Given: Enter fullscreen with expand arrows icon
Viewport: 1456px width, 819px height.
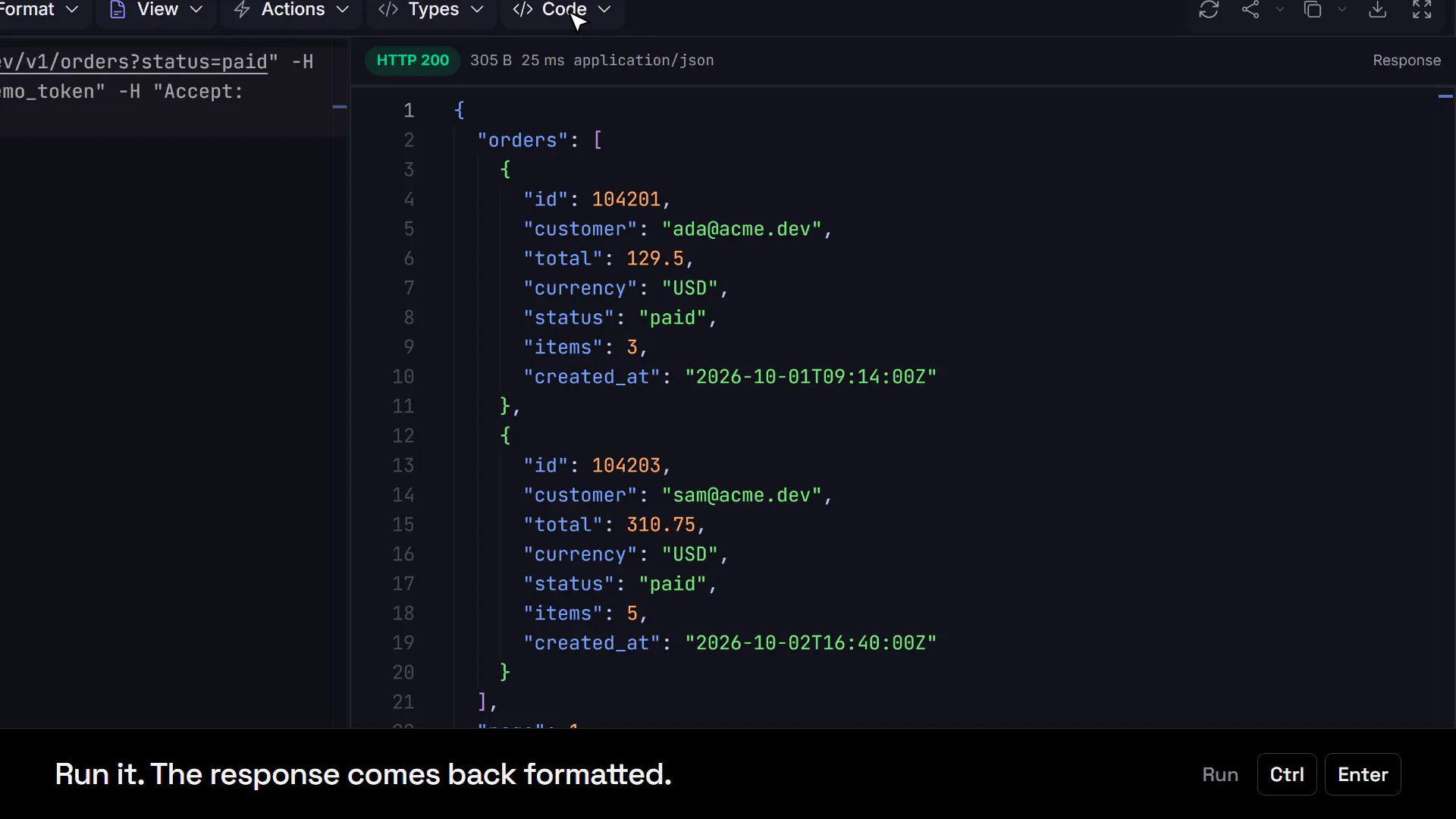Looking at the screenshot, I should point(1422,9).
